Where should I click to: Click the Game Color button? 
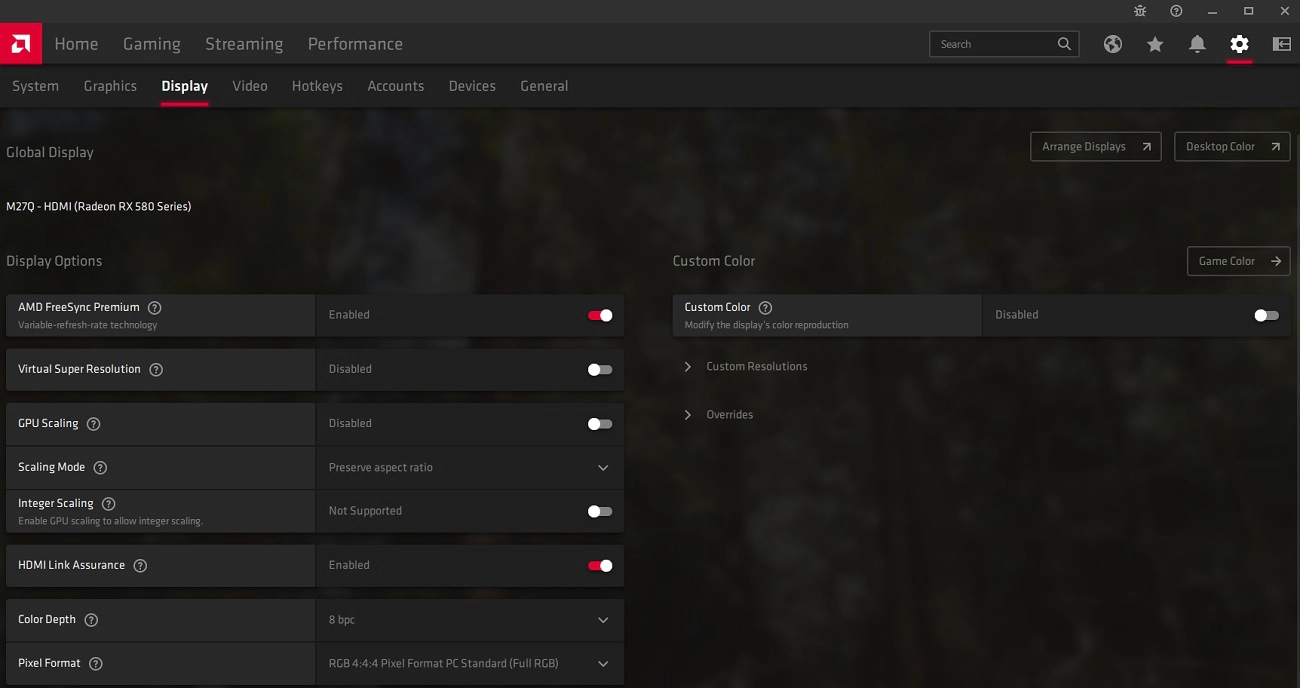tap(1238, 261)
